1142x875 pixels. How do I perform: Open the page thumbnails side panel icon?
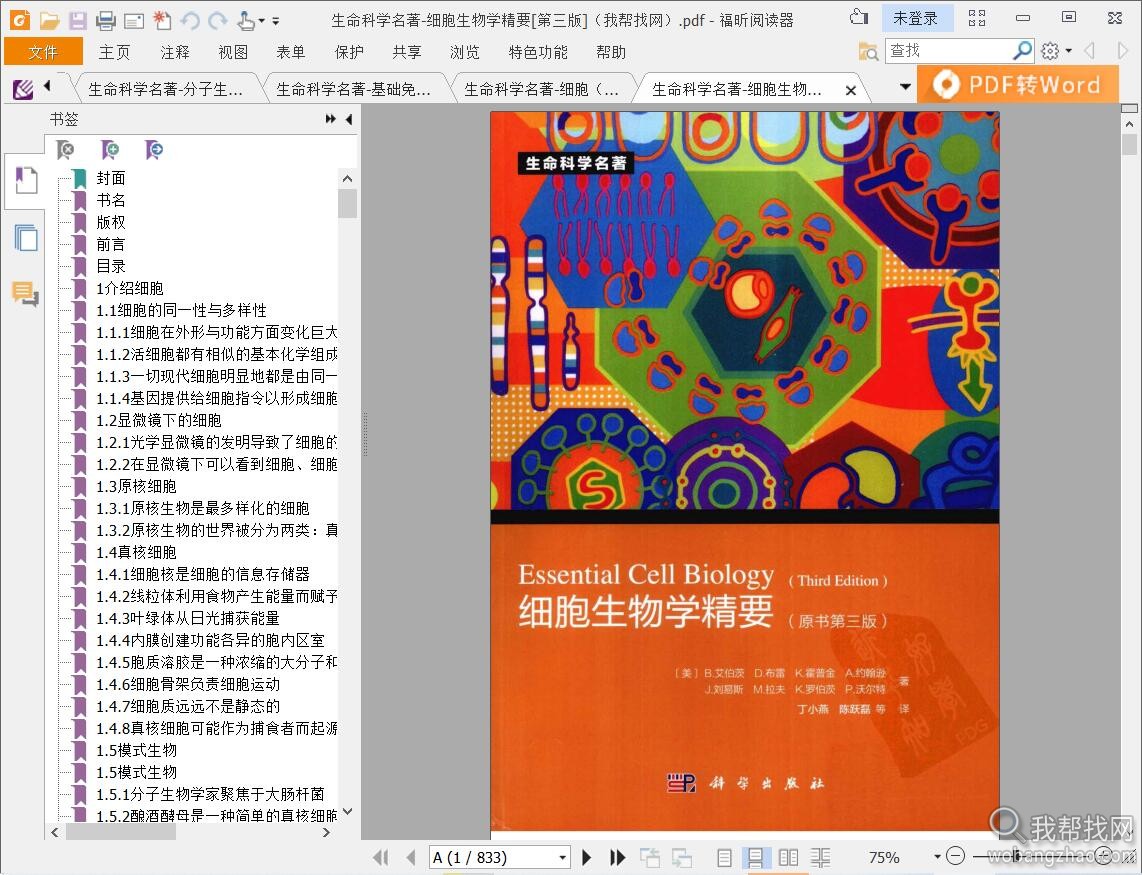point(26,238)
